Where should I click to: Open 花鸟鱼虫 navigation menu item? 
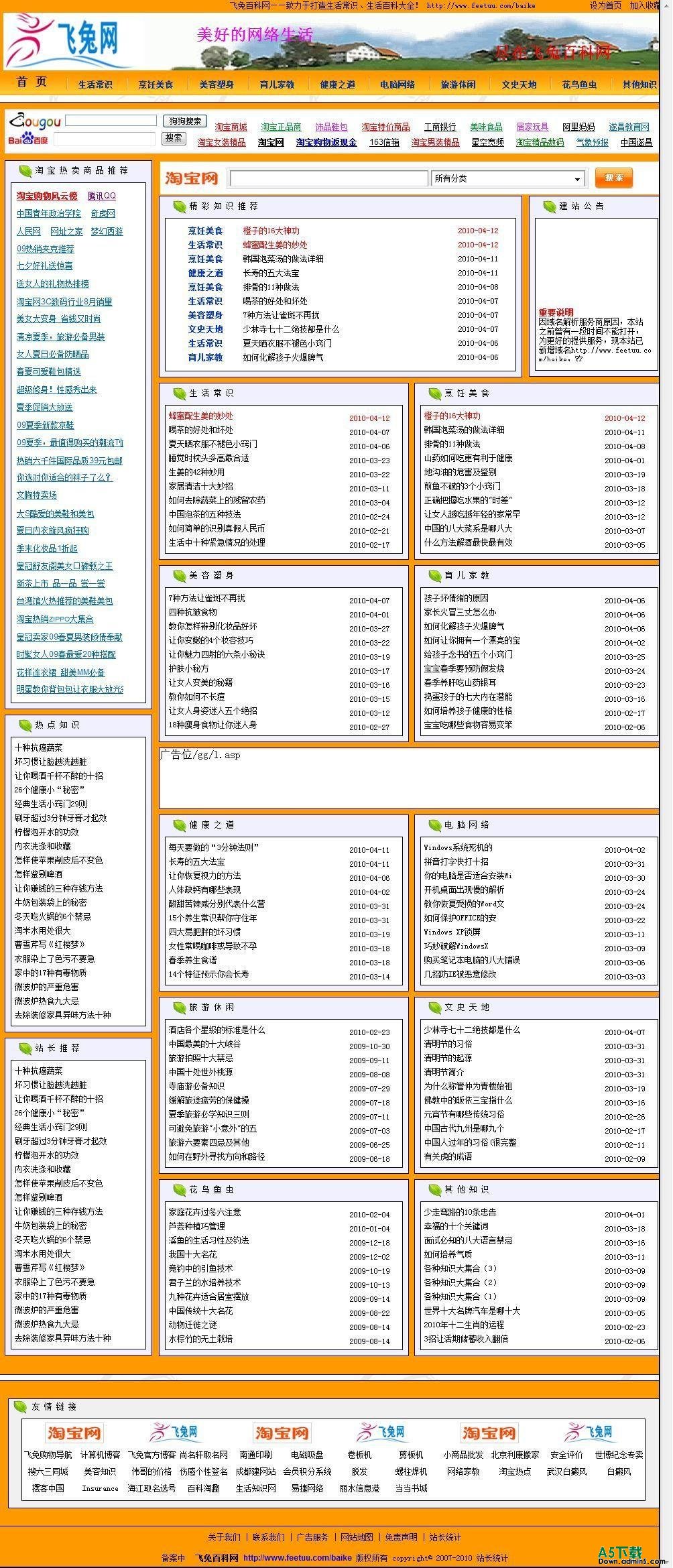[x=579, y=84]
